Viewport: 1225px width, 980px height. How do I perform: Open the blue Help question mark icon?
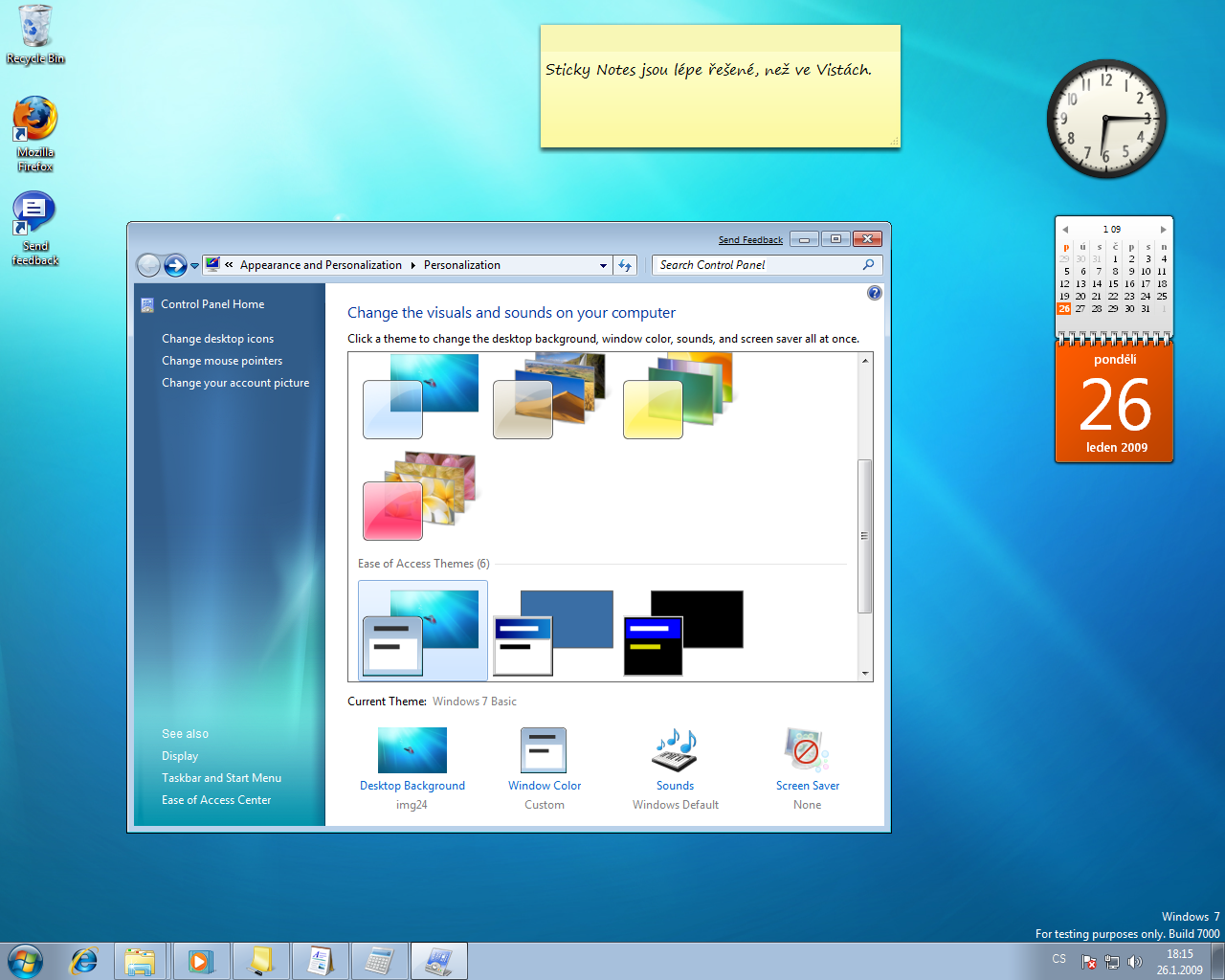point(874,293)
